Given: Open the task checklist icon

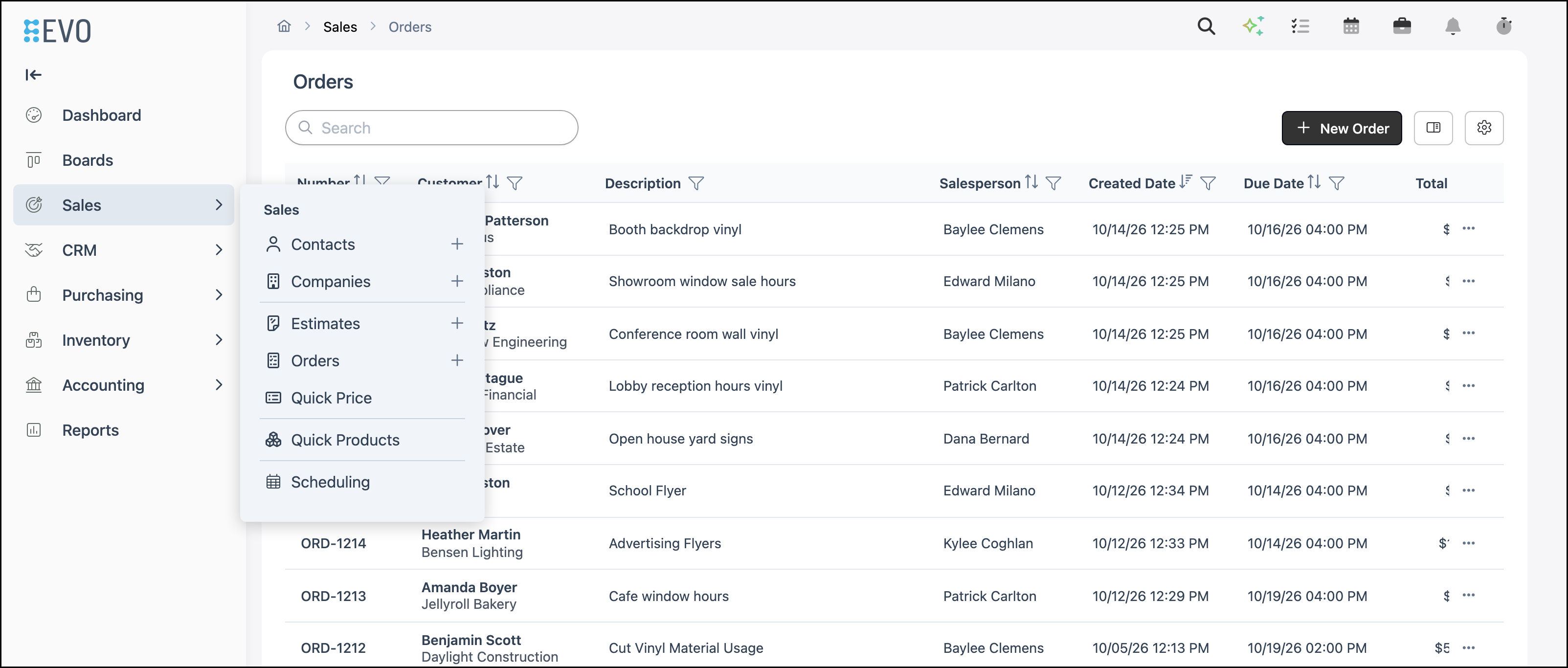Looking at the screenshot, I should pos(1300,26).
